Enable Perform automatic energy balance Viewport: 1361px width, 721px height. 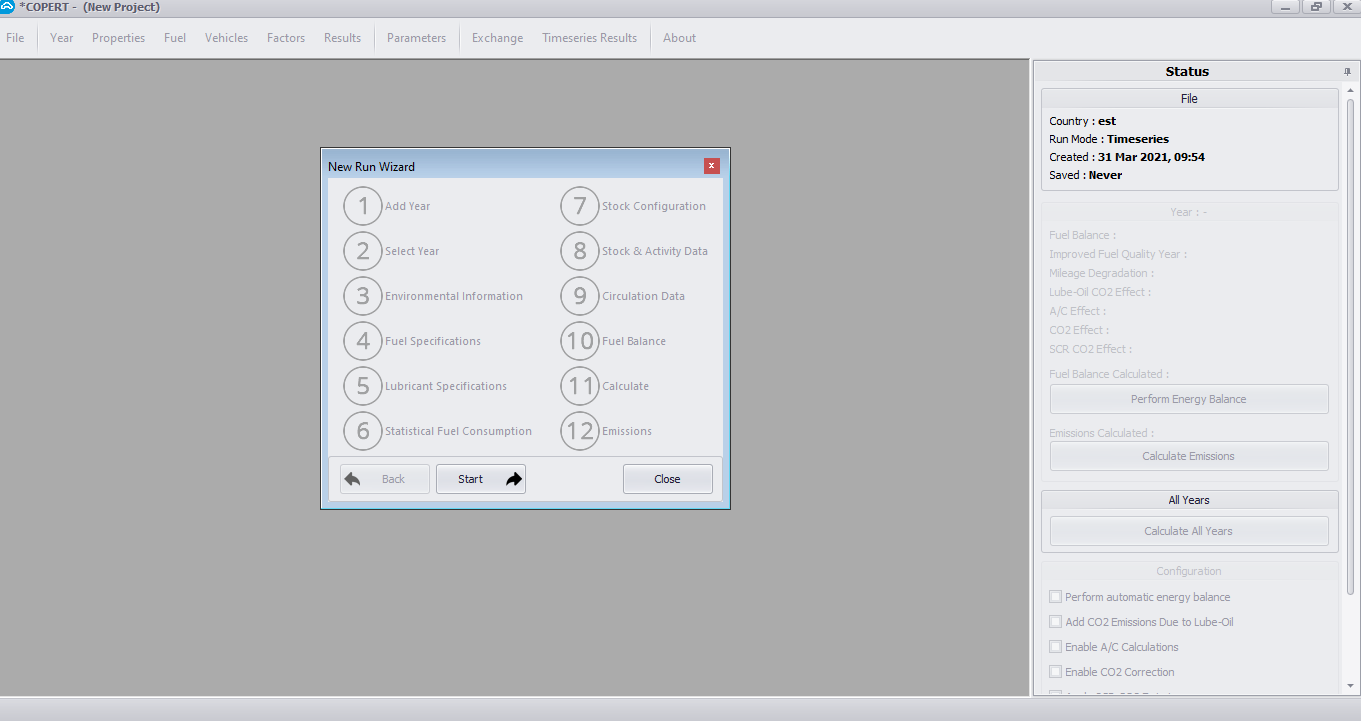point(1055,596)
